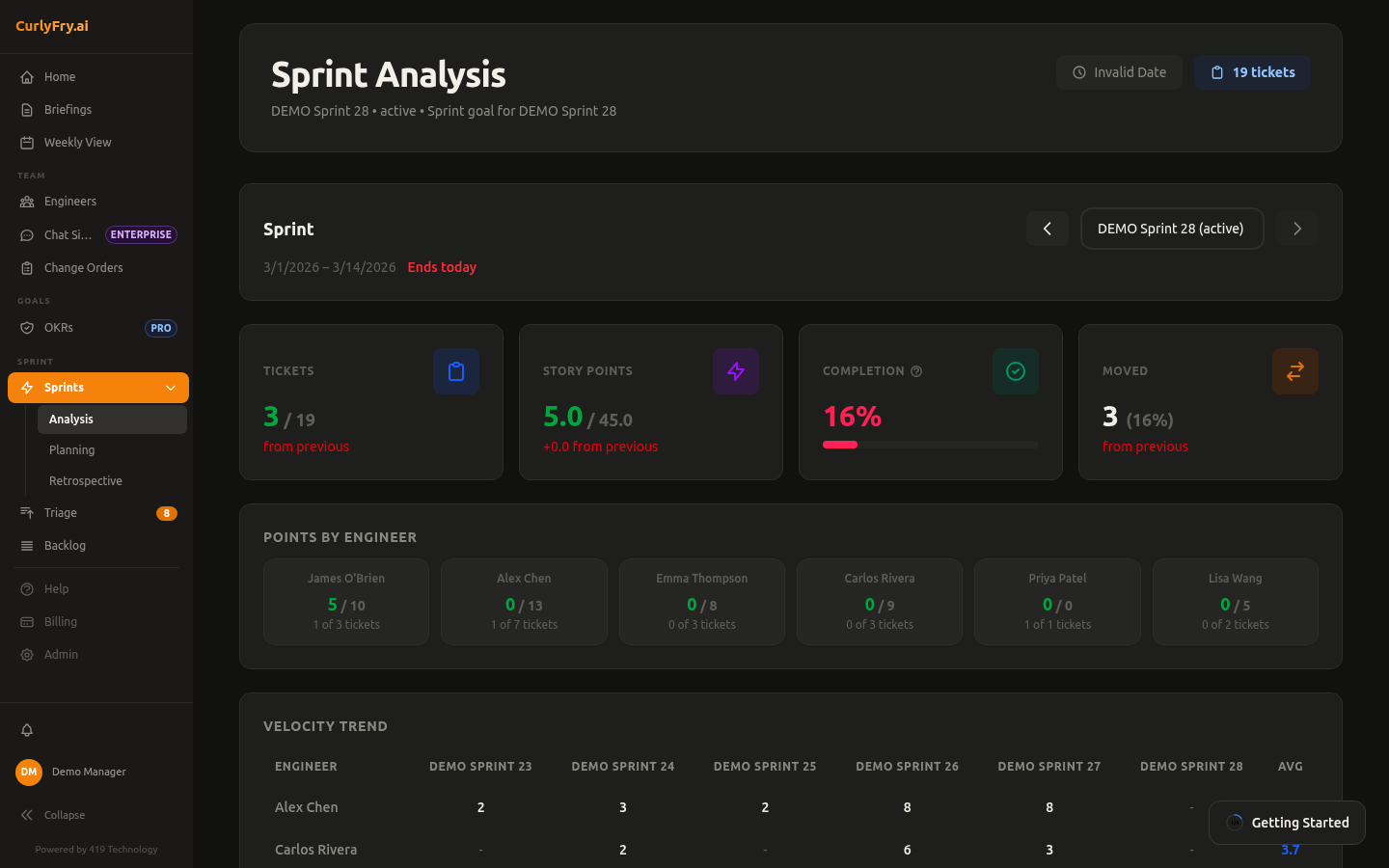
Task: Open the Retrospective view
Action: coord(85,480)
